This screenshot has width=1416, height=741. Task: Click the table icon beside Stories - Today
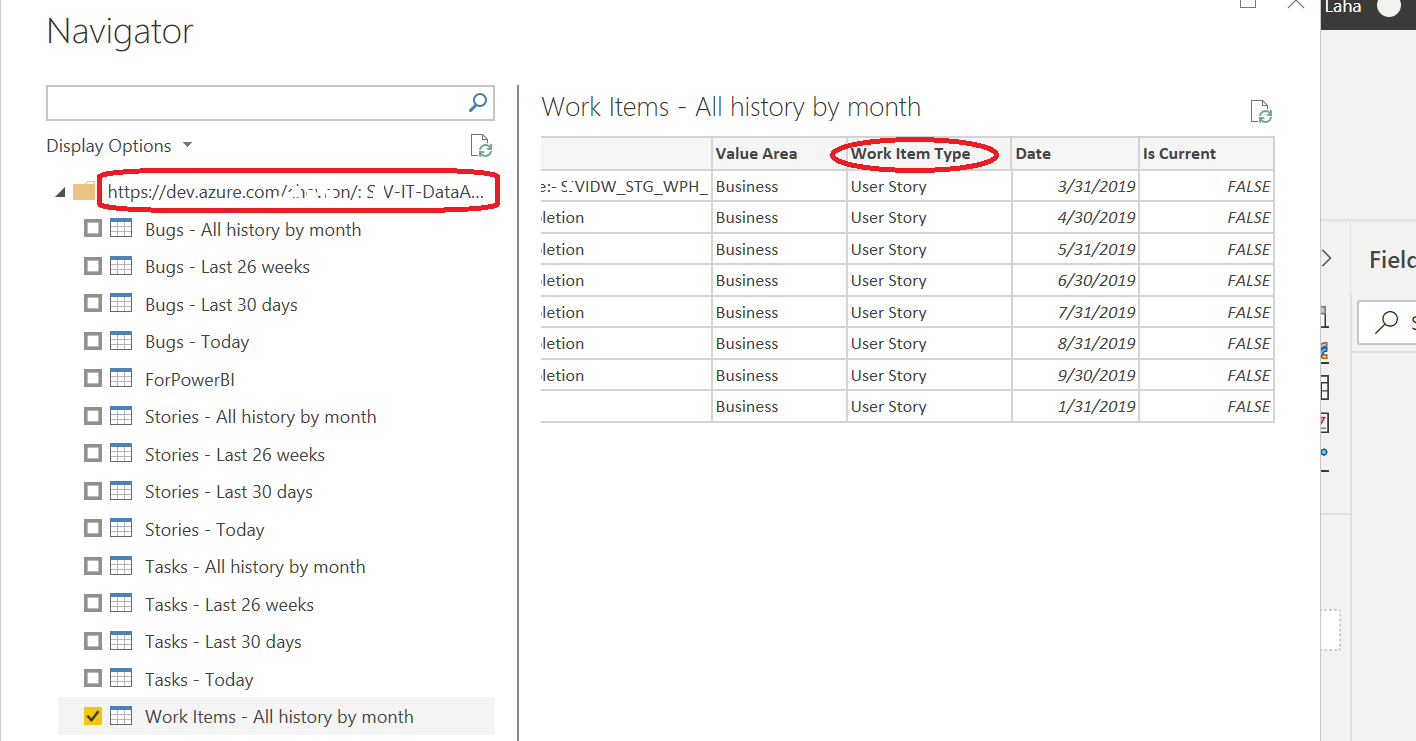[x=121, y=528]
